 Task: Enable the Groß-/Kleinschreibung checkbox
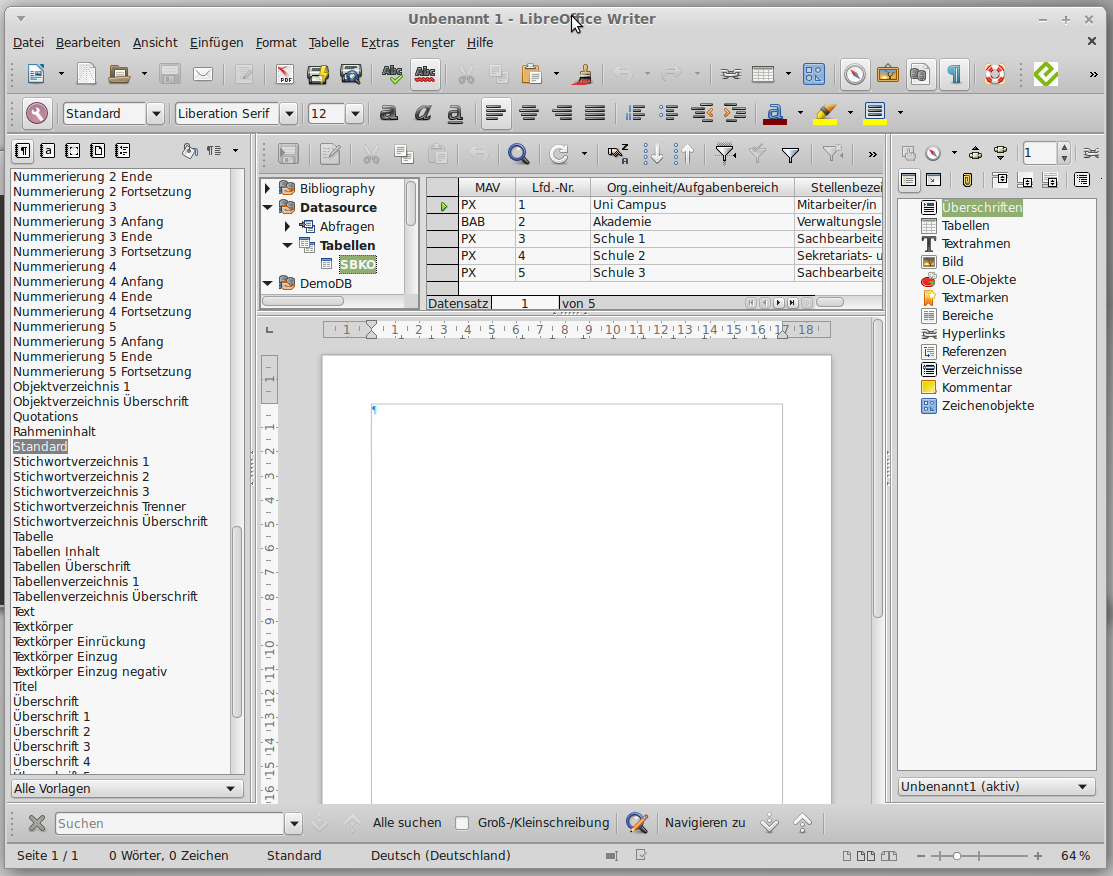pos(462,823)
